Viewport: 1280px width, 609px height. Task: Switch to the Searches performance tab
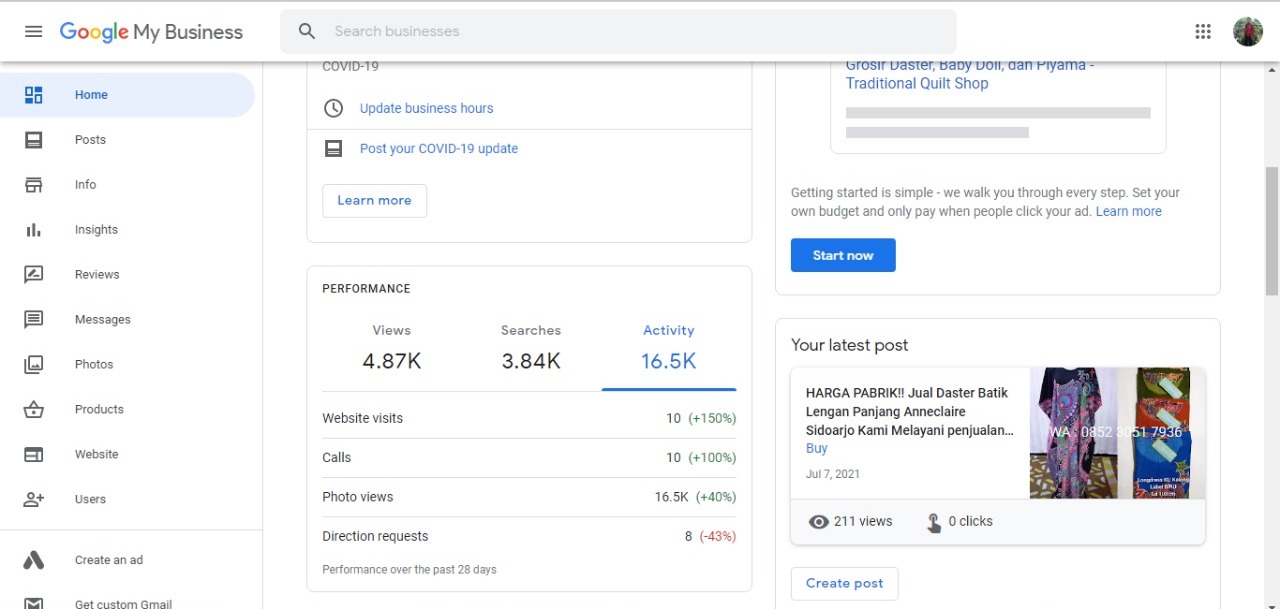[x=531, y=347]
